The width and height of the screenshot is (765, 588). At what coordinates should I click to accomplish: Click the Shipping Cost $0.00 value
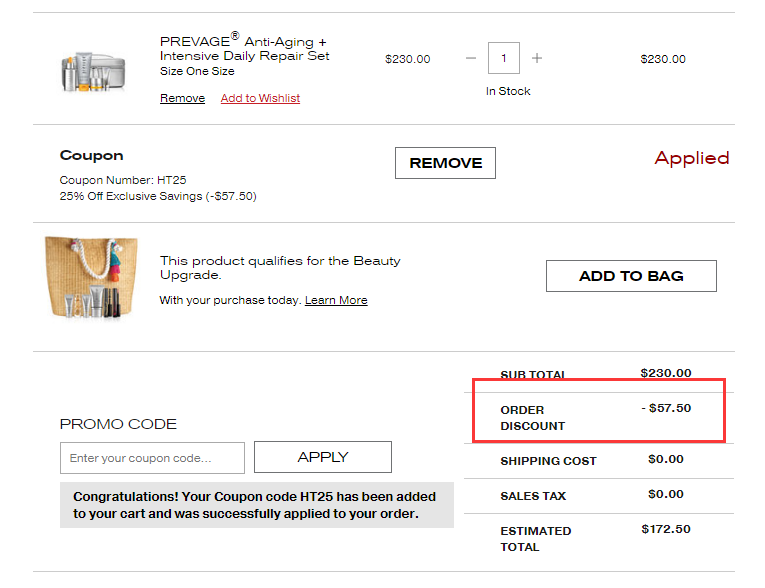(666, 460)
